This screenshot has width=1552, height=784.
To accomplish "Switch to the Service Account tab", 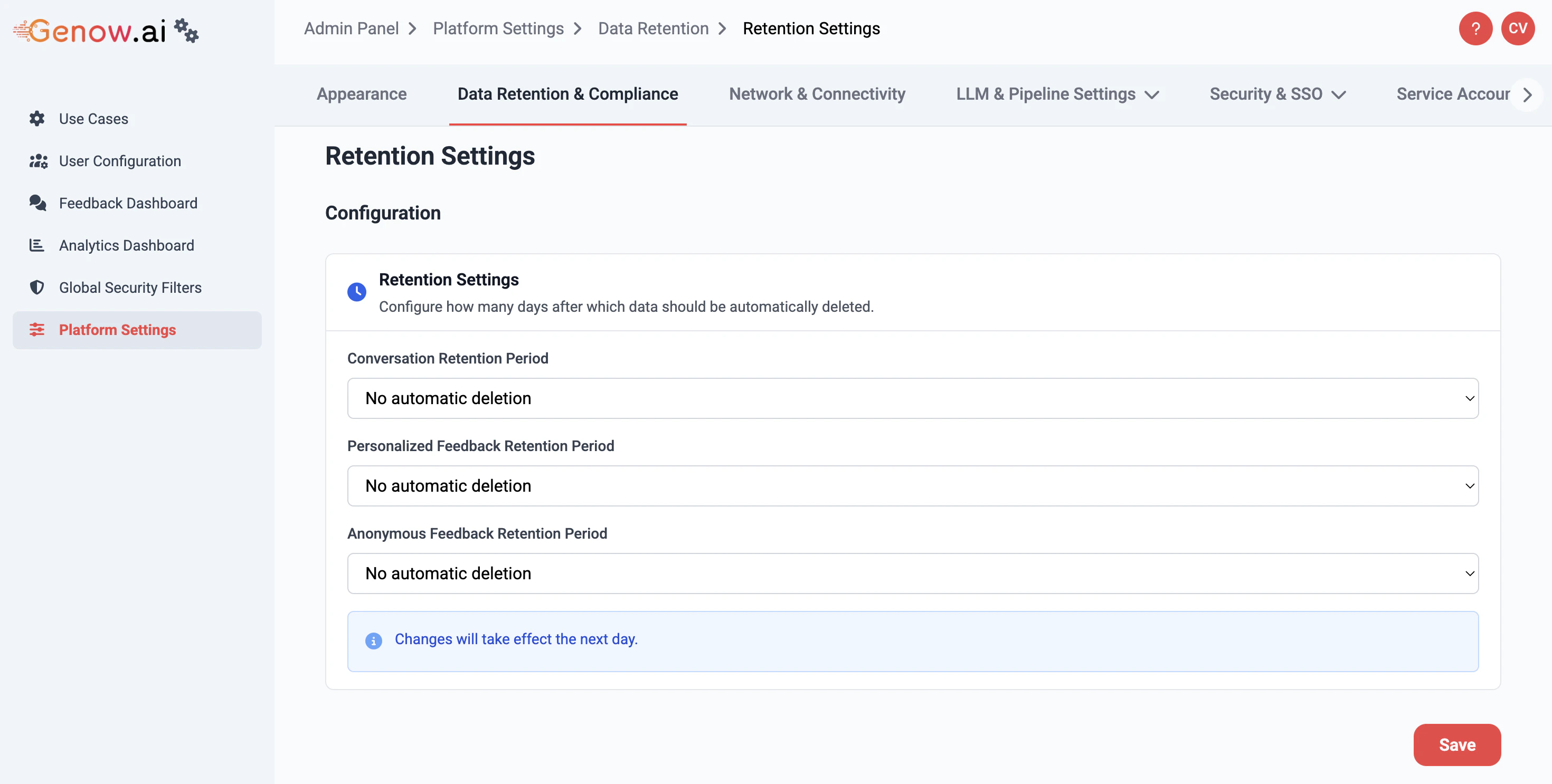I will [1453, 94].
